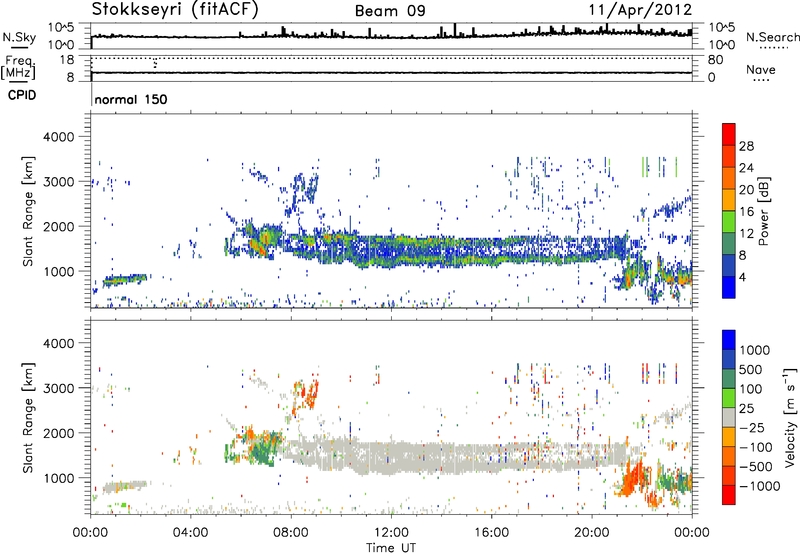Click the 16:00 time axis tick label

(491, 533)
